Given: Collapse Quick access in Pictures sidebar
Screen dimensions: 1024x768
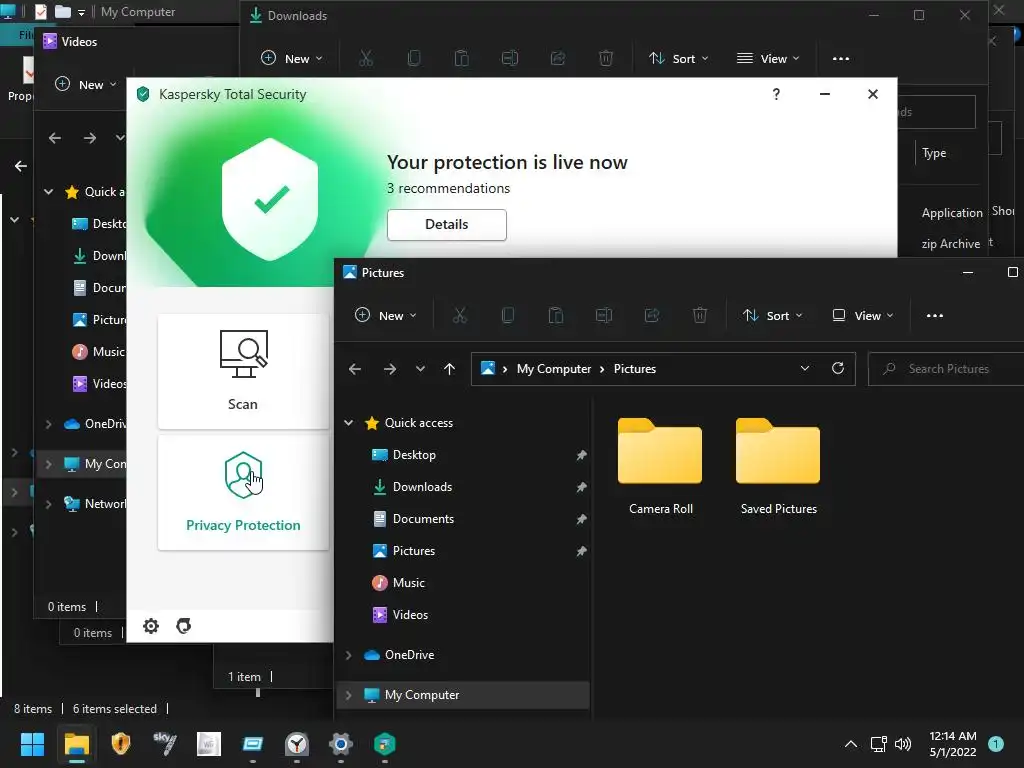Looking at the screenshot, I should [349, 423].
